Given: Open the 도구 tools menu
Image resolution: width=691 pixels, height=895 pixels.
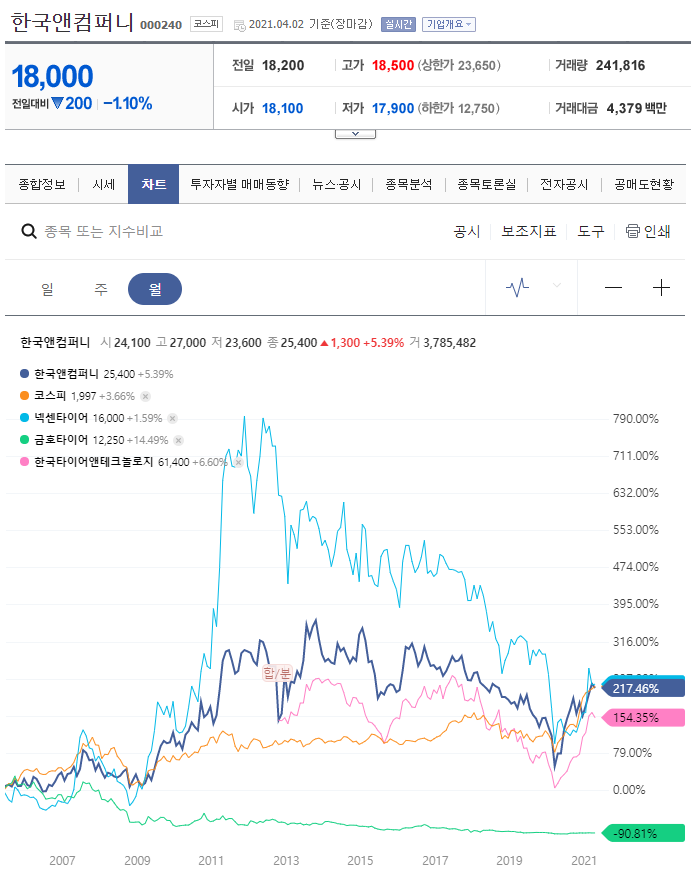Looking at the screenshot, I should click(591, 231).
